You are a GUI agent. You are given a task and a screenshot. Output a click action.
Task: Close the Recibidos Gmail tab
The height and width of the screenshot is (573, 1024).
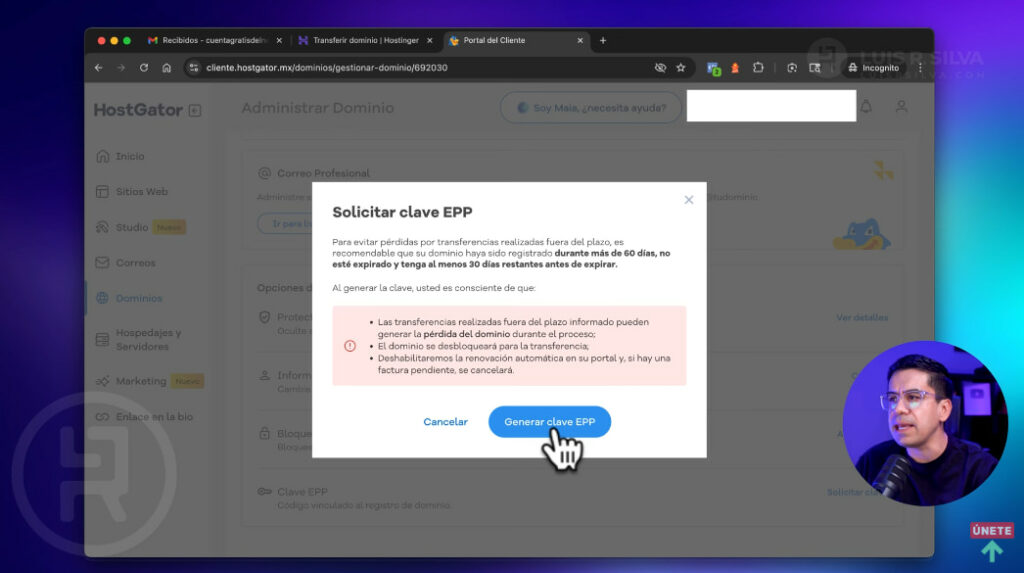pyautogui.click(x=279, y=41)
